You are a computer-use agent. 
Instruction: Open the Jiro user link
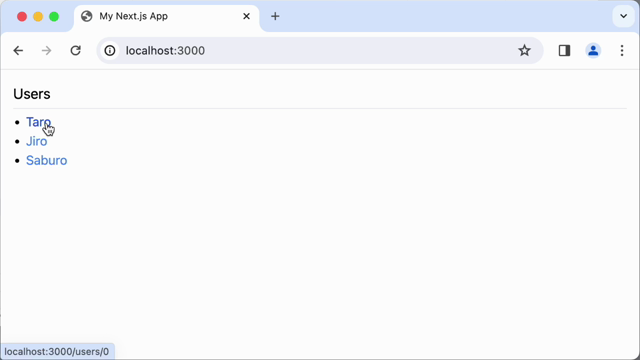point(37,141)
